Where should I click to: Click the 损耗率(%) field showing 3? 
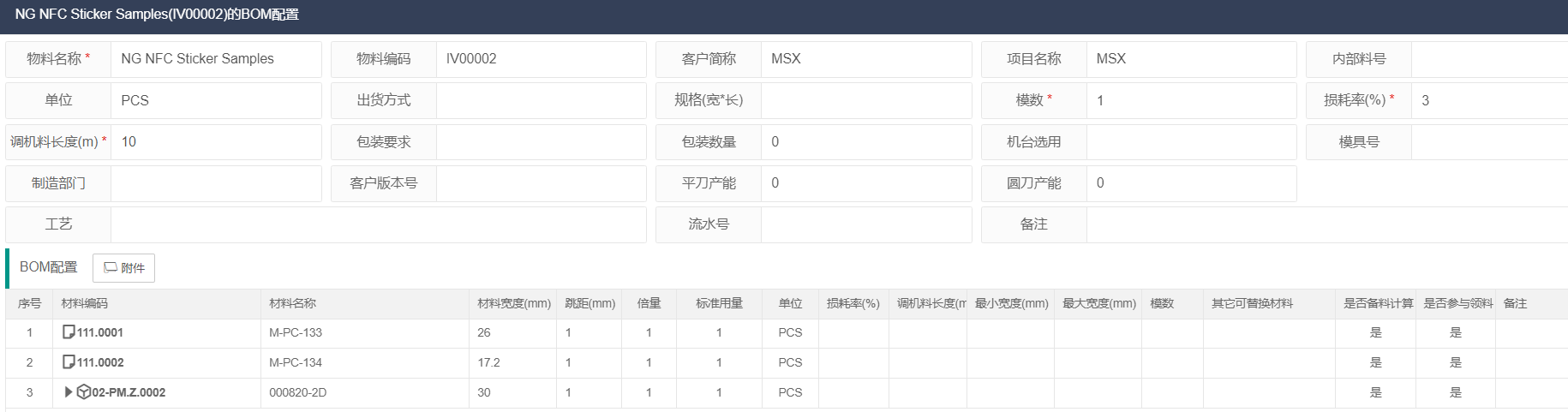coord(1490,100)
